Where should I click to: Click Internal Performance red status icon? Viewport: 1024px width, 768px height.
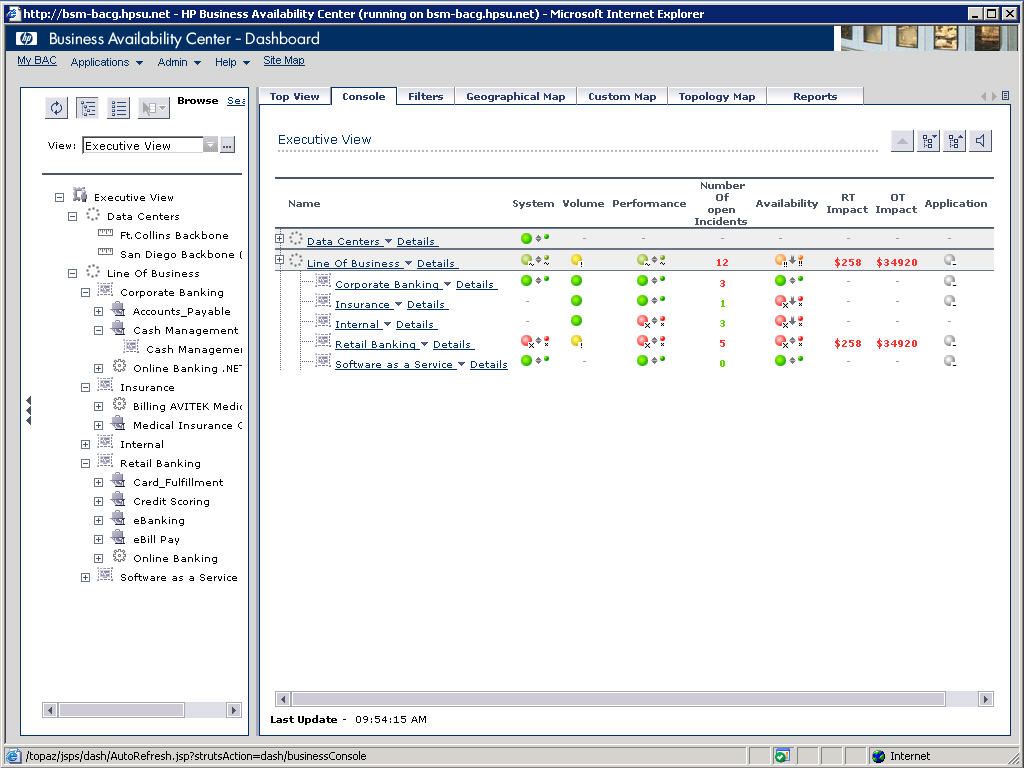(643, 321)
